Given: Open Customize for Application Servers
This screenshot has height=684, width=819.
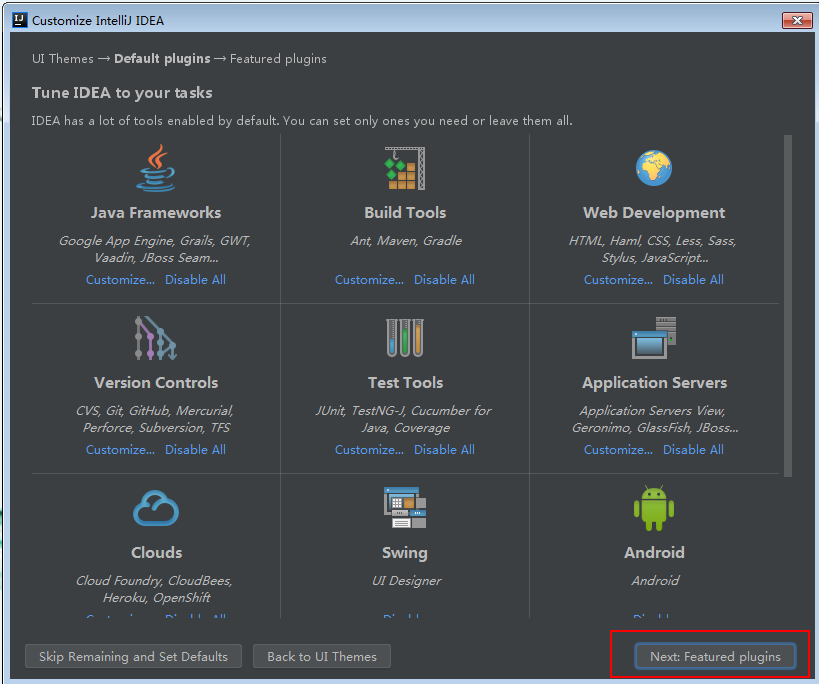Looking at the screenshot, I should pyautogui.click(x=618, y=450).
